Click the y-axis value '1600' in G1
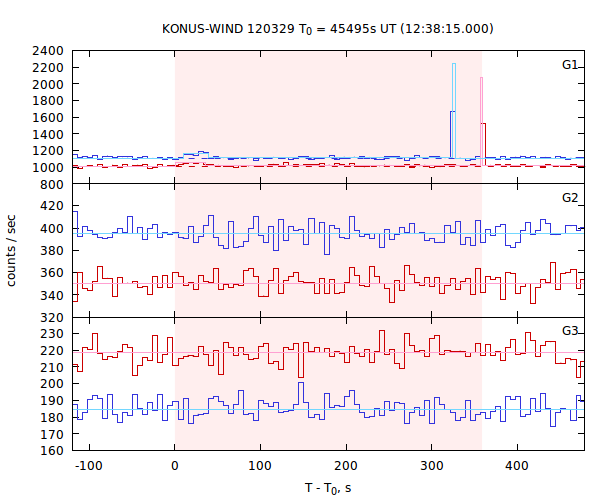The image size is (600, 500). click(48, 117)
